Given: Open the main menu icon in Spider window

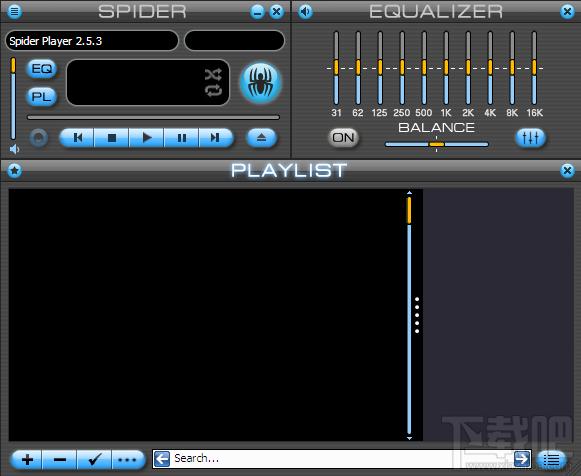Looking at the screenshot, I should point(14,11).
